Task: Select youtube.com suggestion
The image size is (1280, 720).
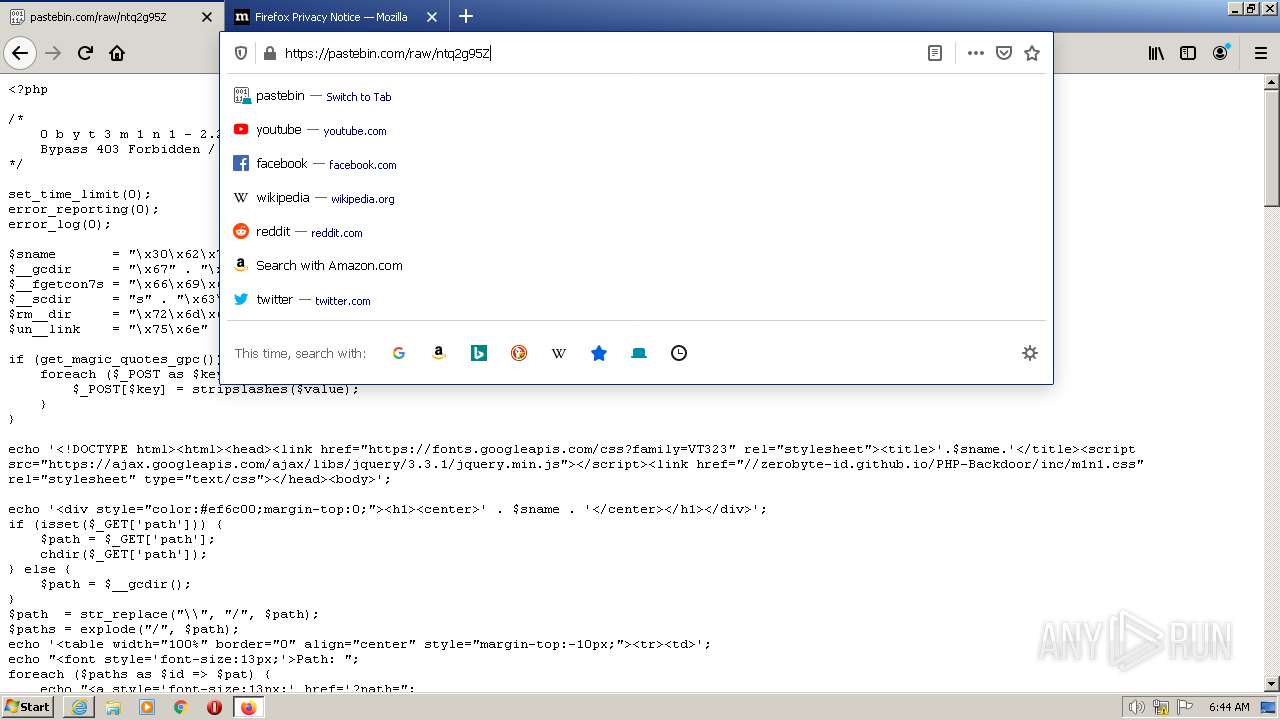Action: pyautogui.click(x=636, y=130)
